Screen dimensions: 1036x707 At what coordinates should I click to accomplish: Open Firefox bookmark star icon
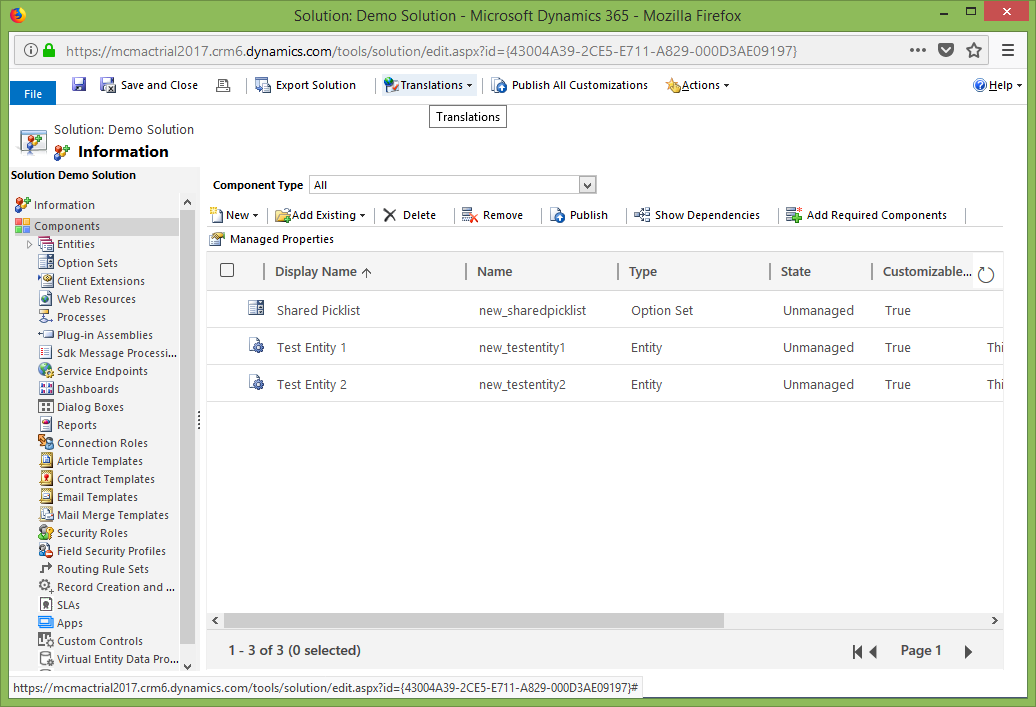[x=973, y=50]
